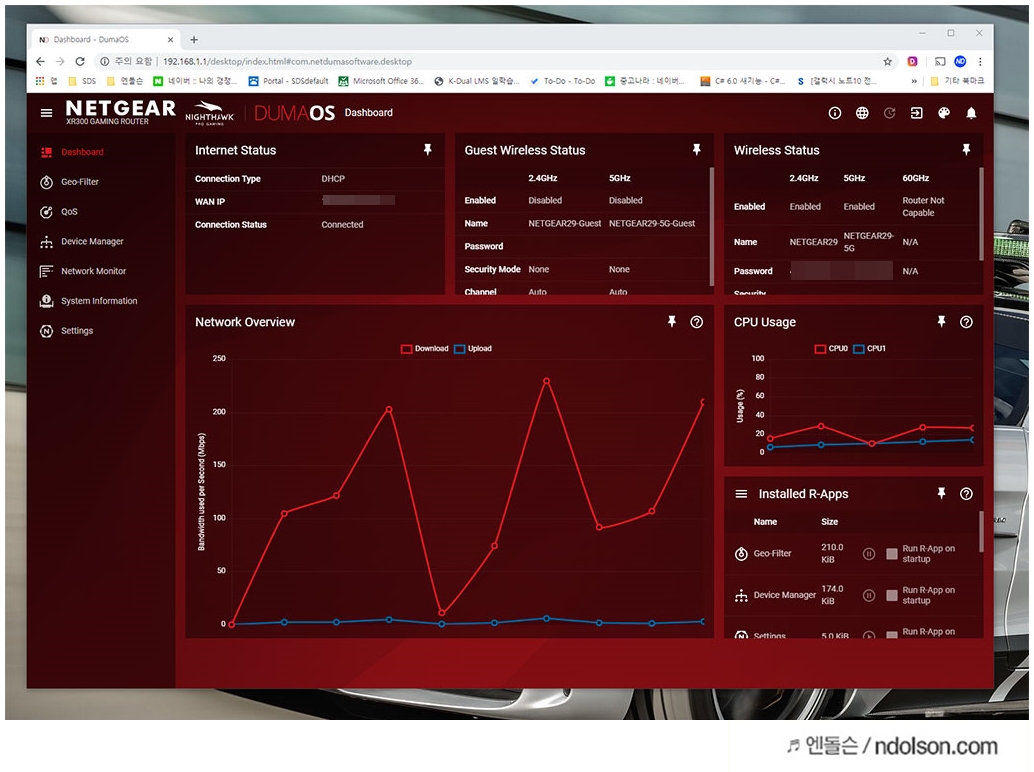
Task: Click the Installed R-Apps panel scrollbar
Action: pos(981,531)
